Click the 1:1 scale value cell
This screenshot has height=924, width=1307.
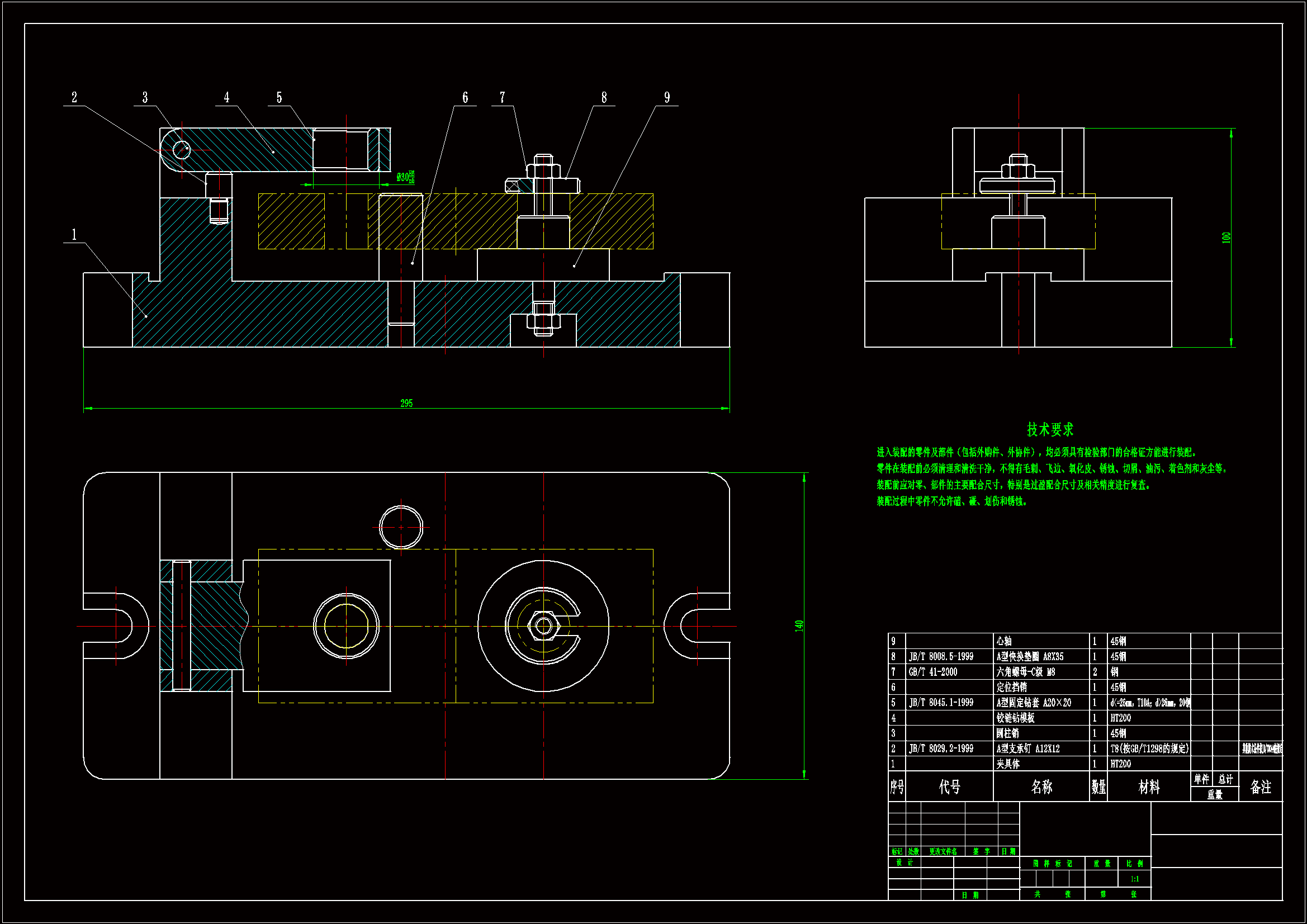coord(1134,879)
